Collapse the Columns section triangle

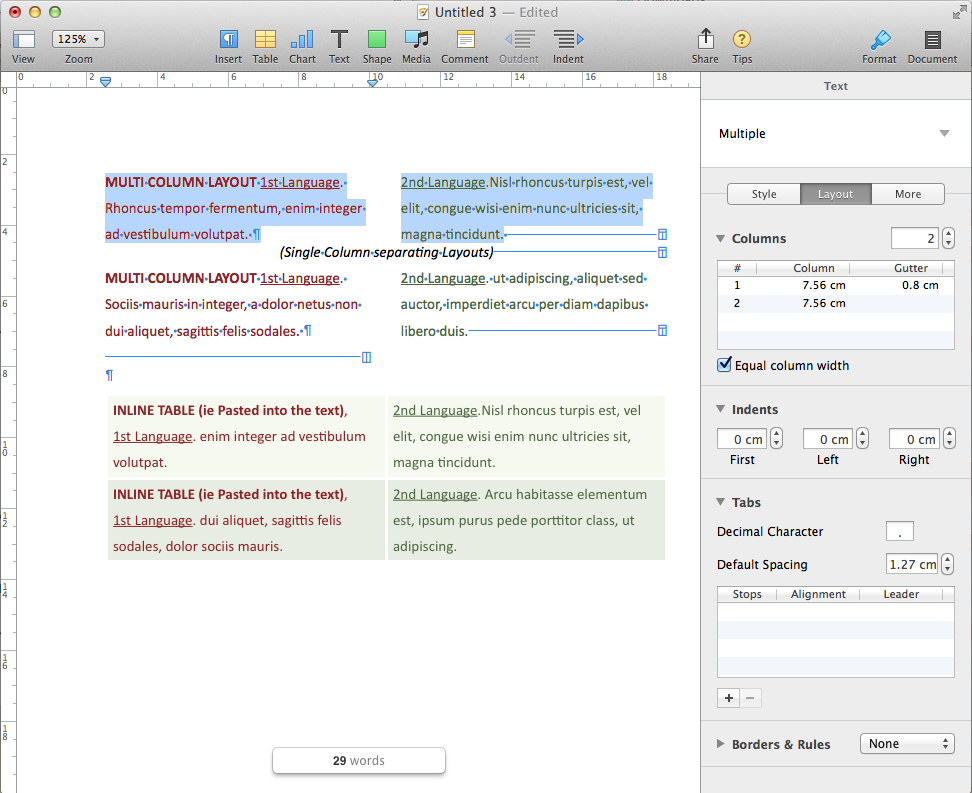(722, 239)
